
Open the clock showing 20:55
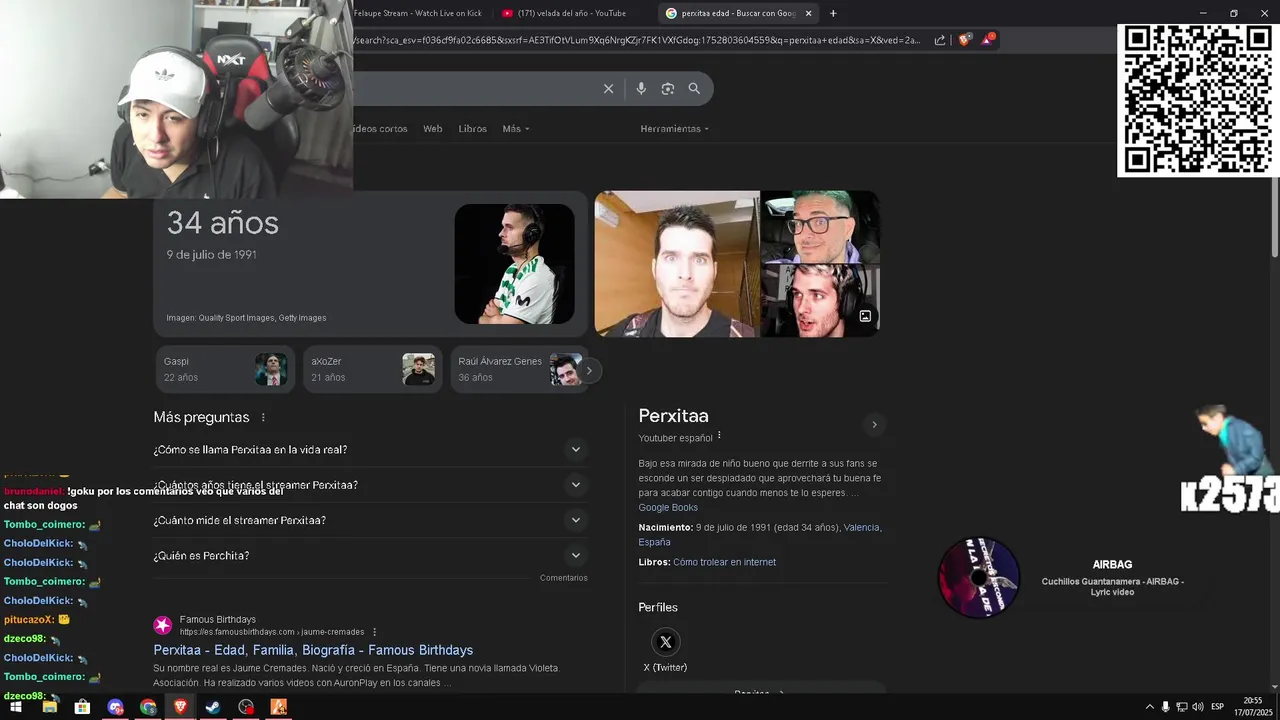(x=1252, y=706)
